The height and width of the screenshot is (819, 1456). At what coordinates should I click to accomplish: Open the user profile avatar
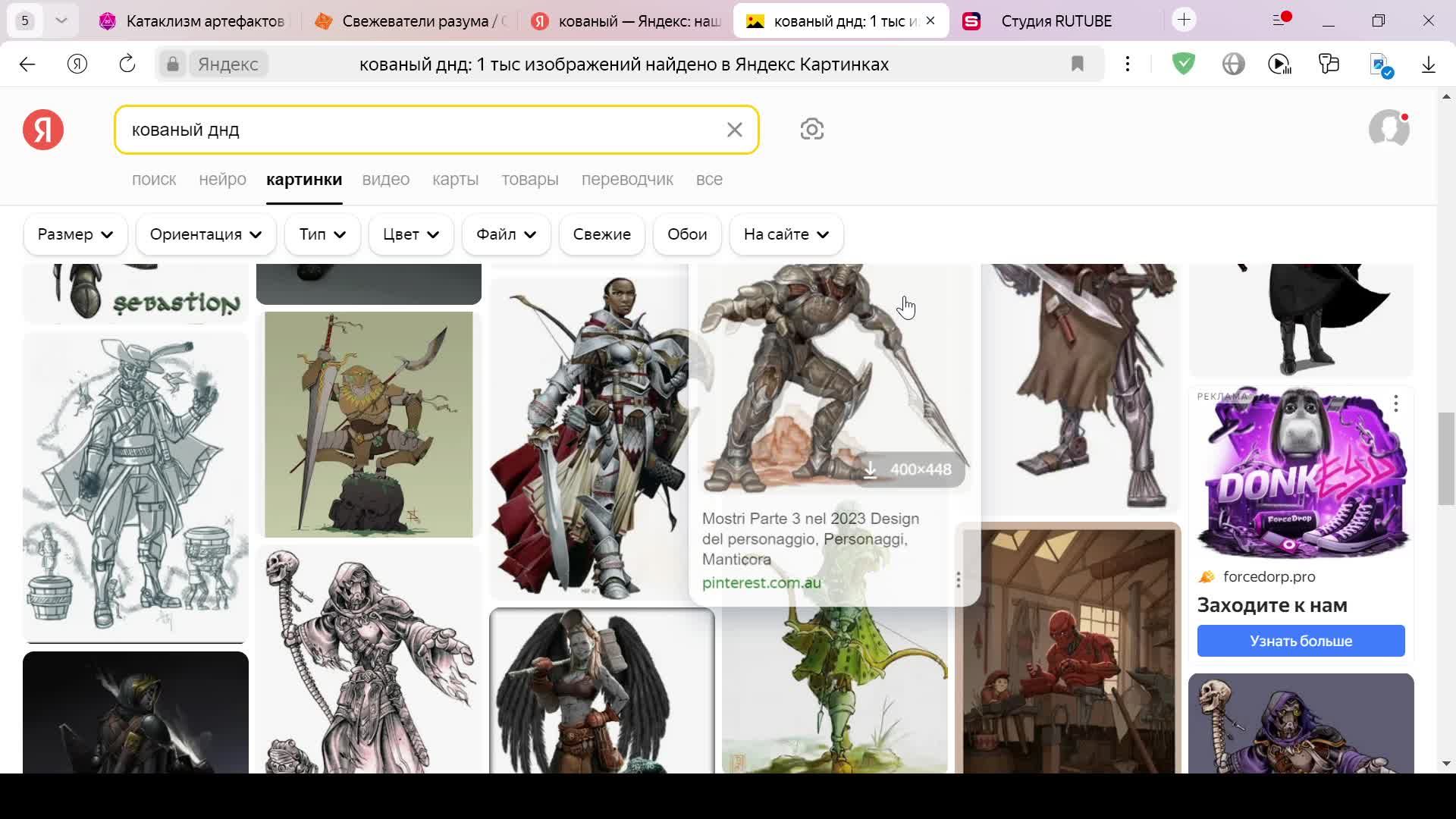point(1389,129)
